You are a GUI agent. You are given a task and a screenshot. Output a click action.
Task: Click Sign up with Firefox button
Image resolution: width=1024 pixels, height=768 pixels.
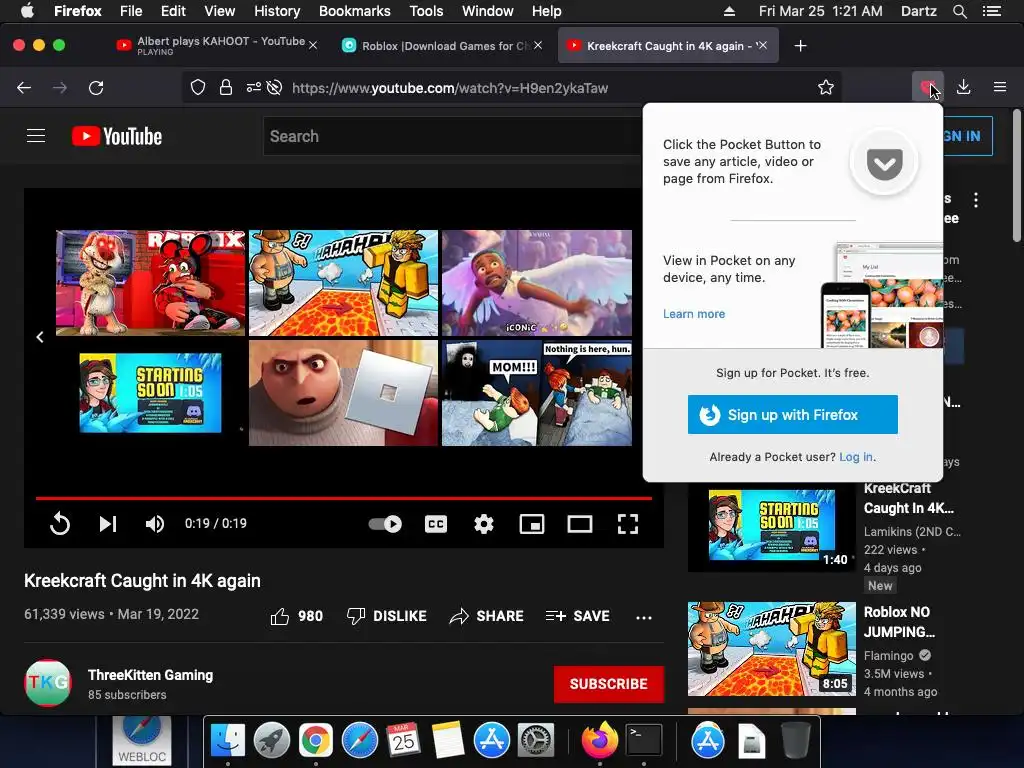click(792, 415)
